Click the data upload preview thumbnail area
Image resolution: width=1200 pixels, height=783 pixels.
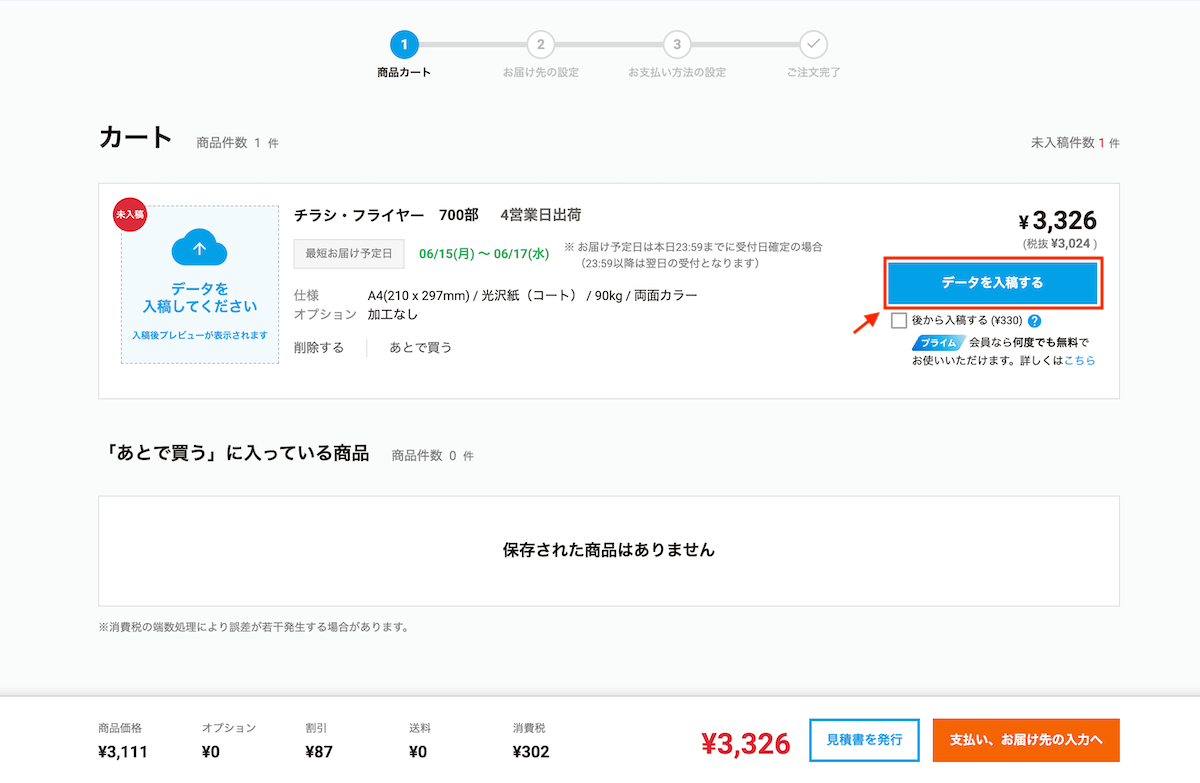click(x=200, y=284)
